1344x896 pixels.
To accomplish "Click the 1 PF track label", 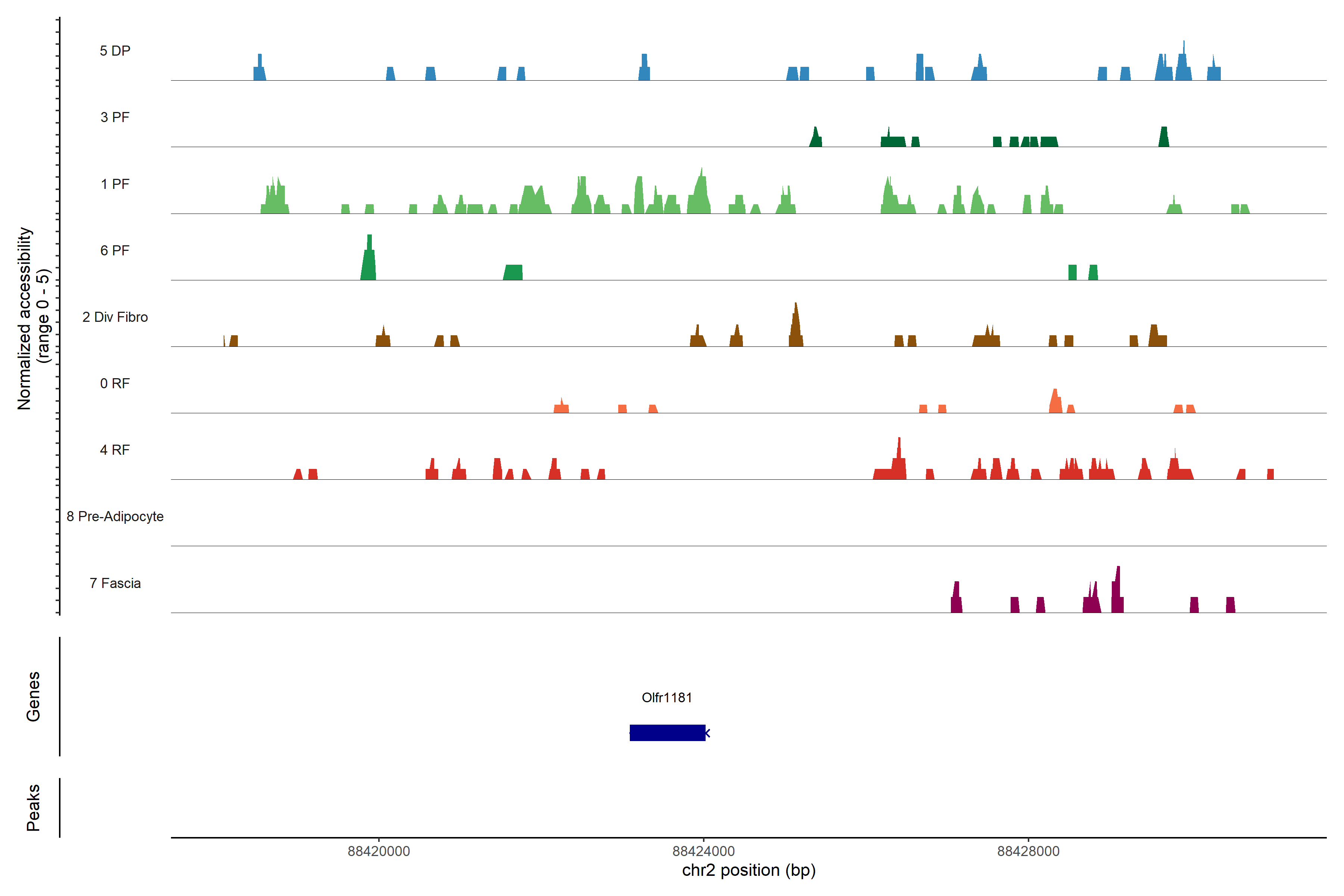I will tap(115, 184).
